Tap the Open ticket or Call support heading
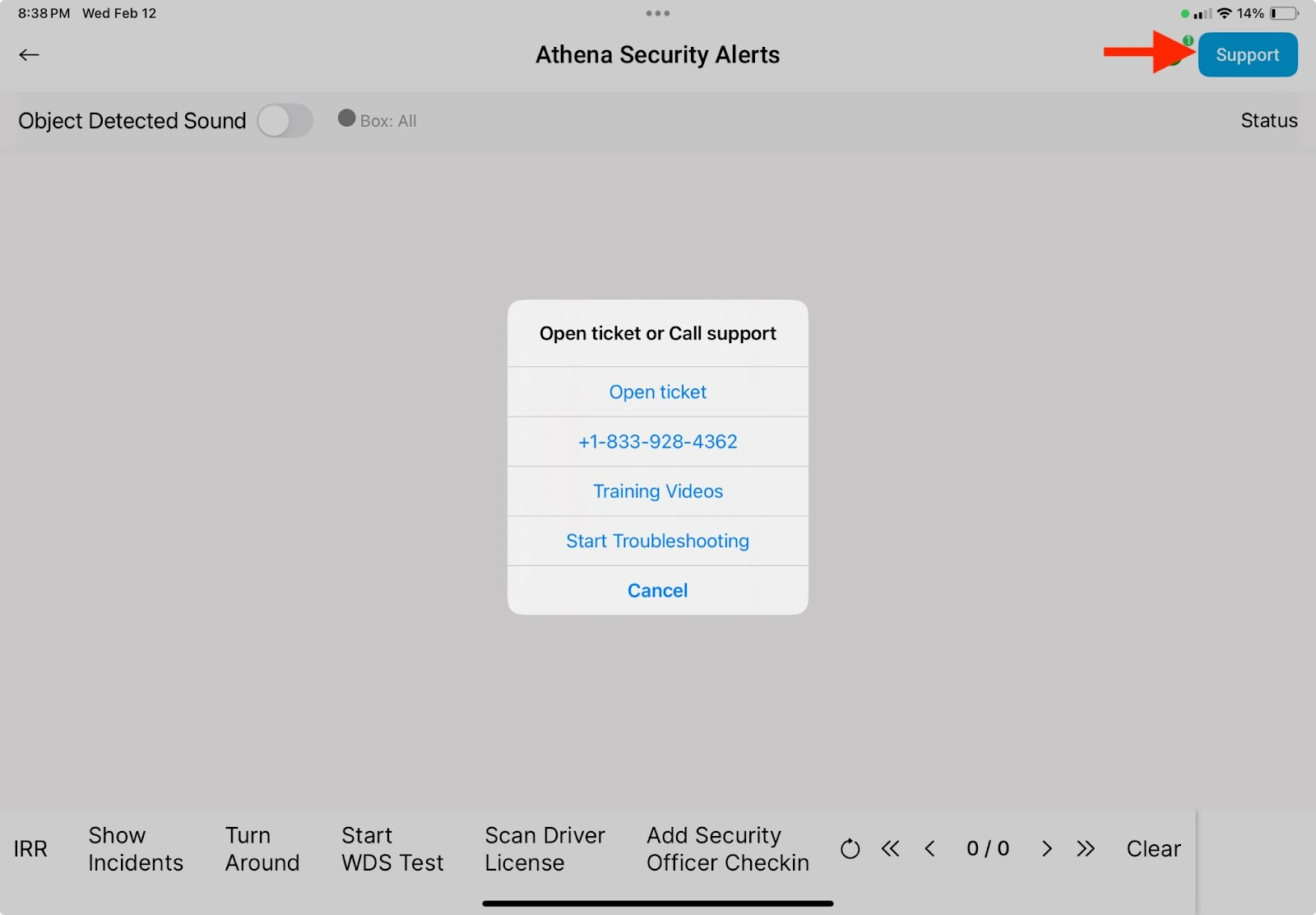Viewport: 1316px width, 915px height. (x=658, y=333)
